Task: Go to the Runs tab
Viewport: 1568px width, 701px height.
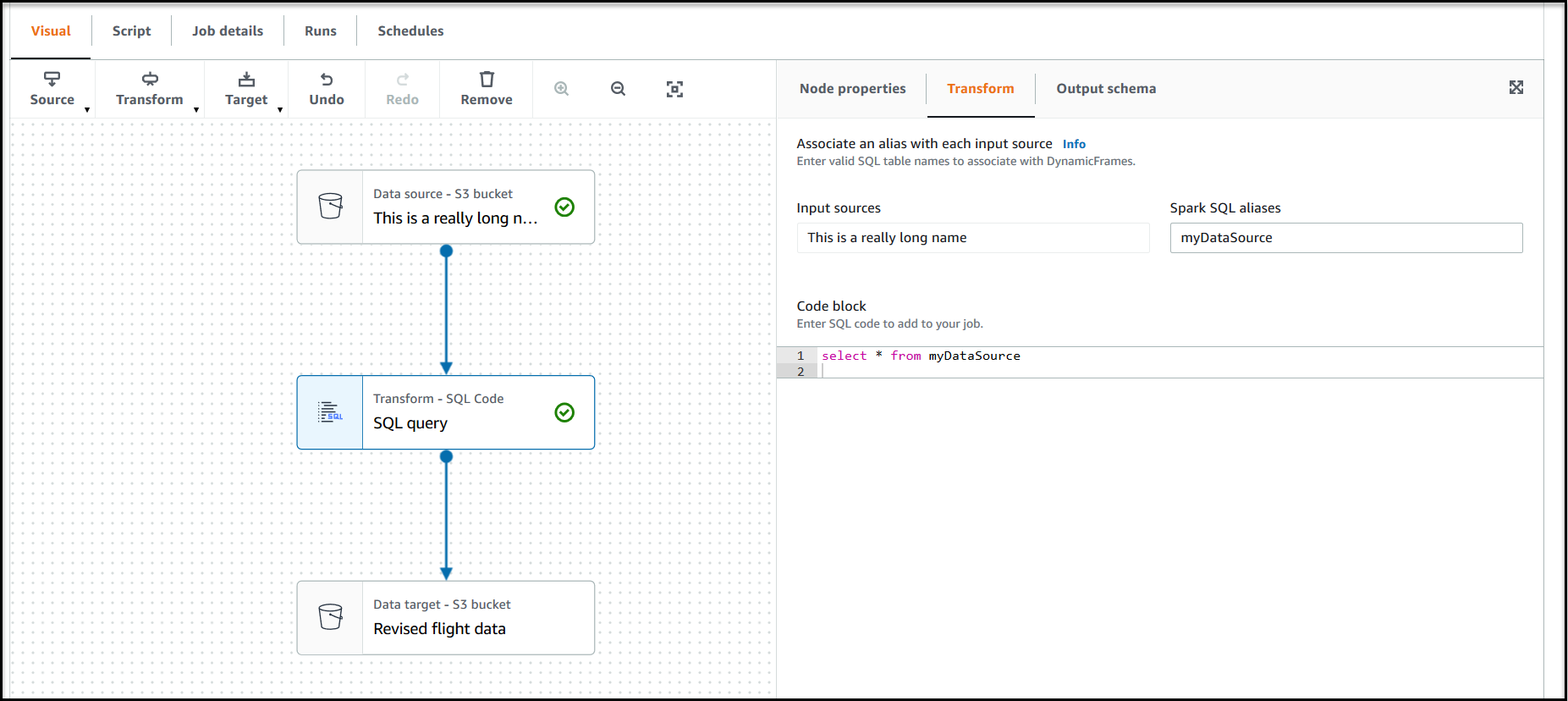Action: 321,31
